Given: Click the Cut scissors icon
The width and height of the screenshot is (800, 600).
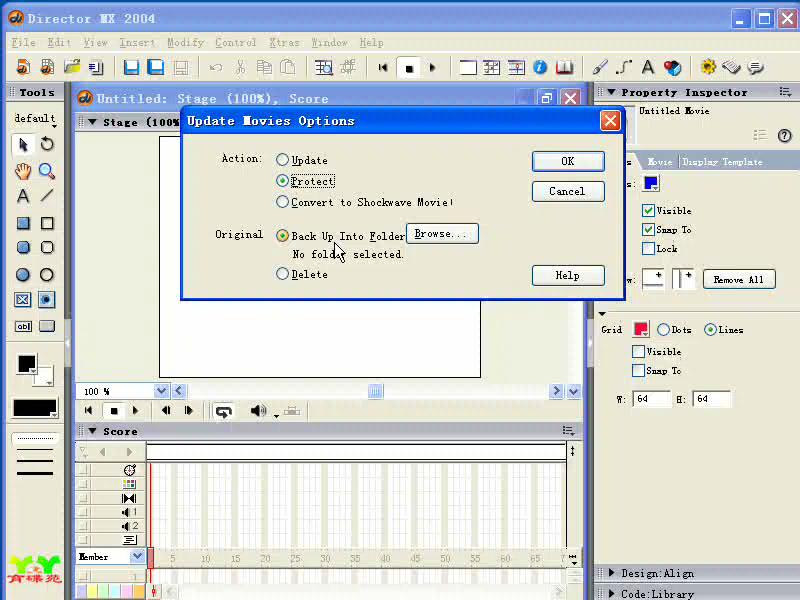Looking at the screenshot, I should pos(240,67).
